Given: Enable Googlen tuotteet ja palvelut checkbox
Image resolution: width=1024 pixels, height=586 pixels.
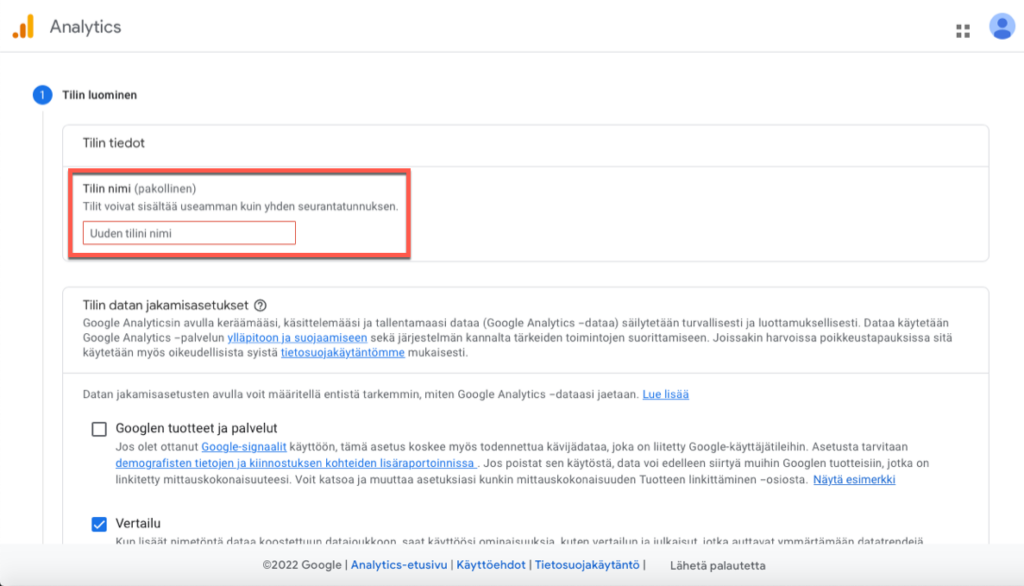Looking at the screenshot, I should click(99, 429).
